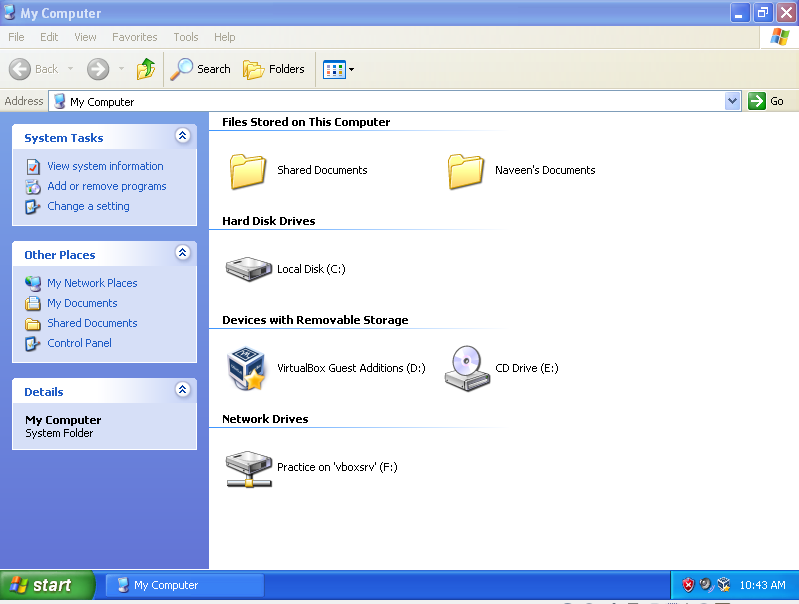The width and height of the screenshot is (799, 604).
Task: Click View system information link
Action: click(105, 166)
